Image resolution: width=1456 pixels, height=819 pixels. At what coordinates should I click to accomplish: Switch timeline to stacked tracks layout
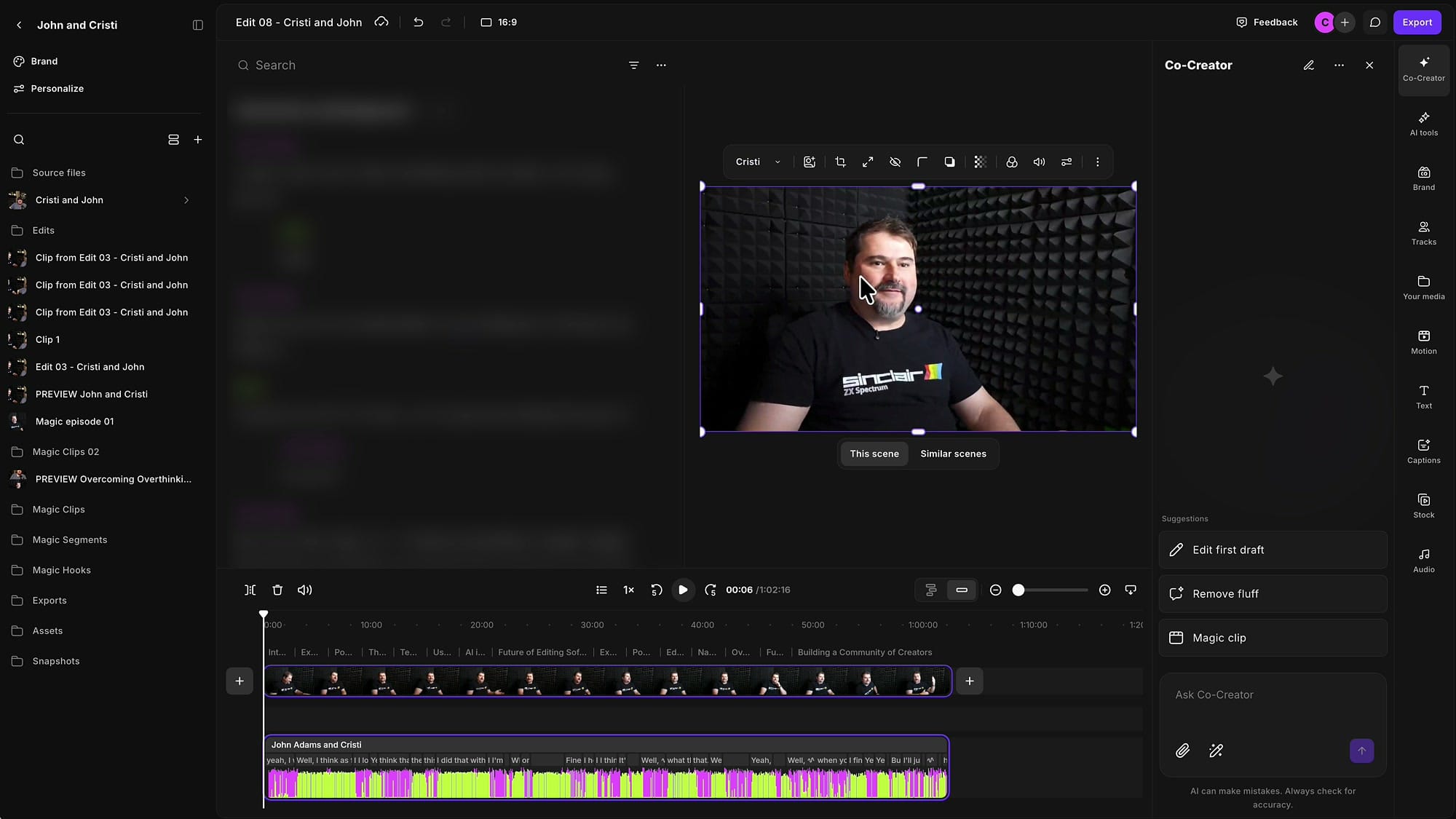point(931,590)
